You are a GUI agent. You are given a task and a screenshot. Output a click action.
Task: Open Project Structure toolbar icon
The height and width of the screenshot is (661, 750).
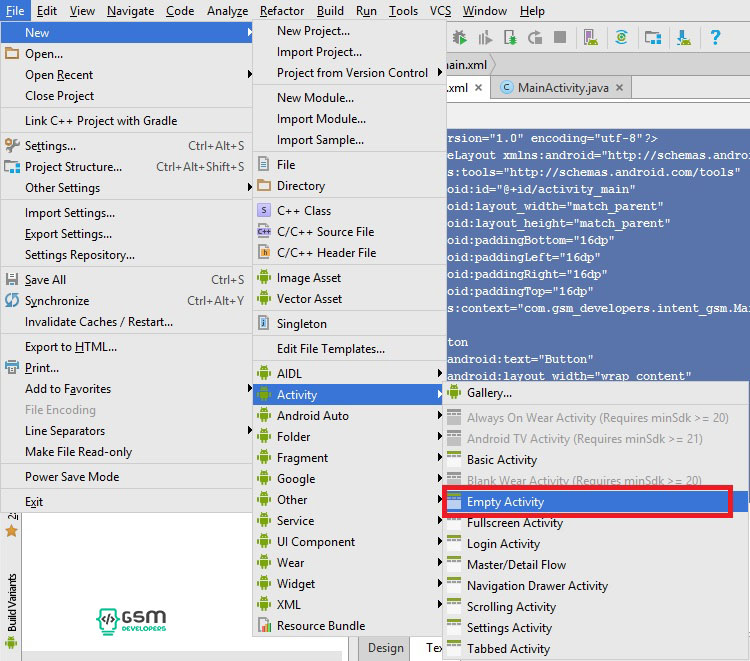pos(653,37)
